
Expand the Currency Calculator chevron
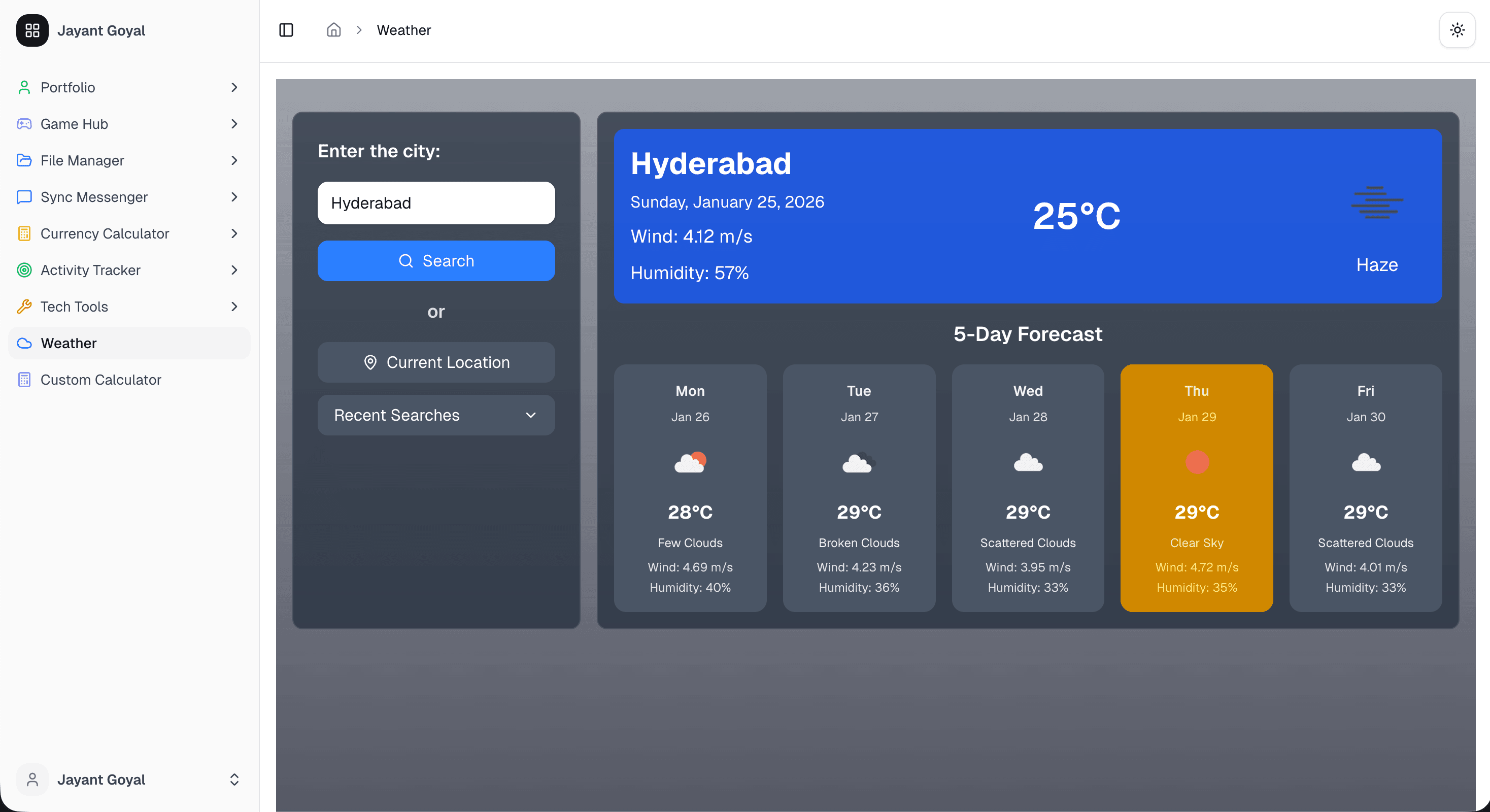coord(234,233)
